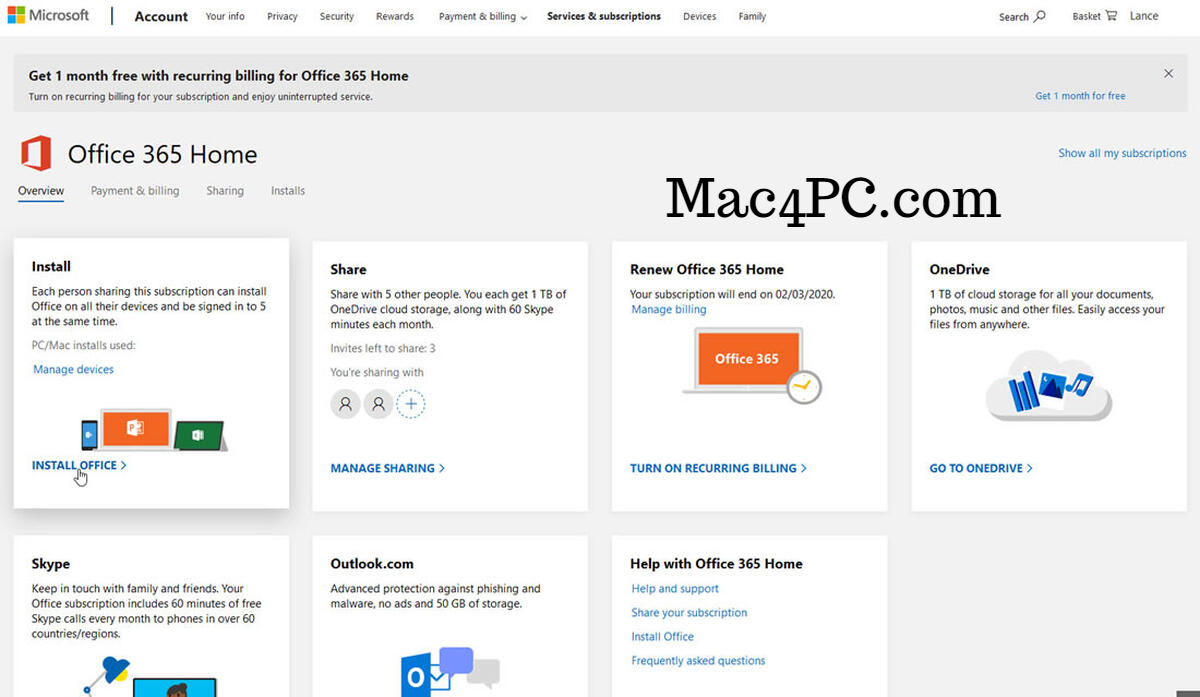Image resolution: width=1200 pixels, height=697 pixels.
Task: Select the left sharing member avatar
Action: 345,404
